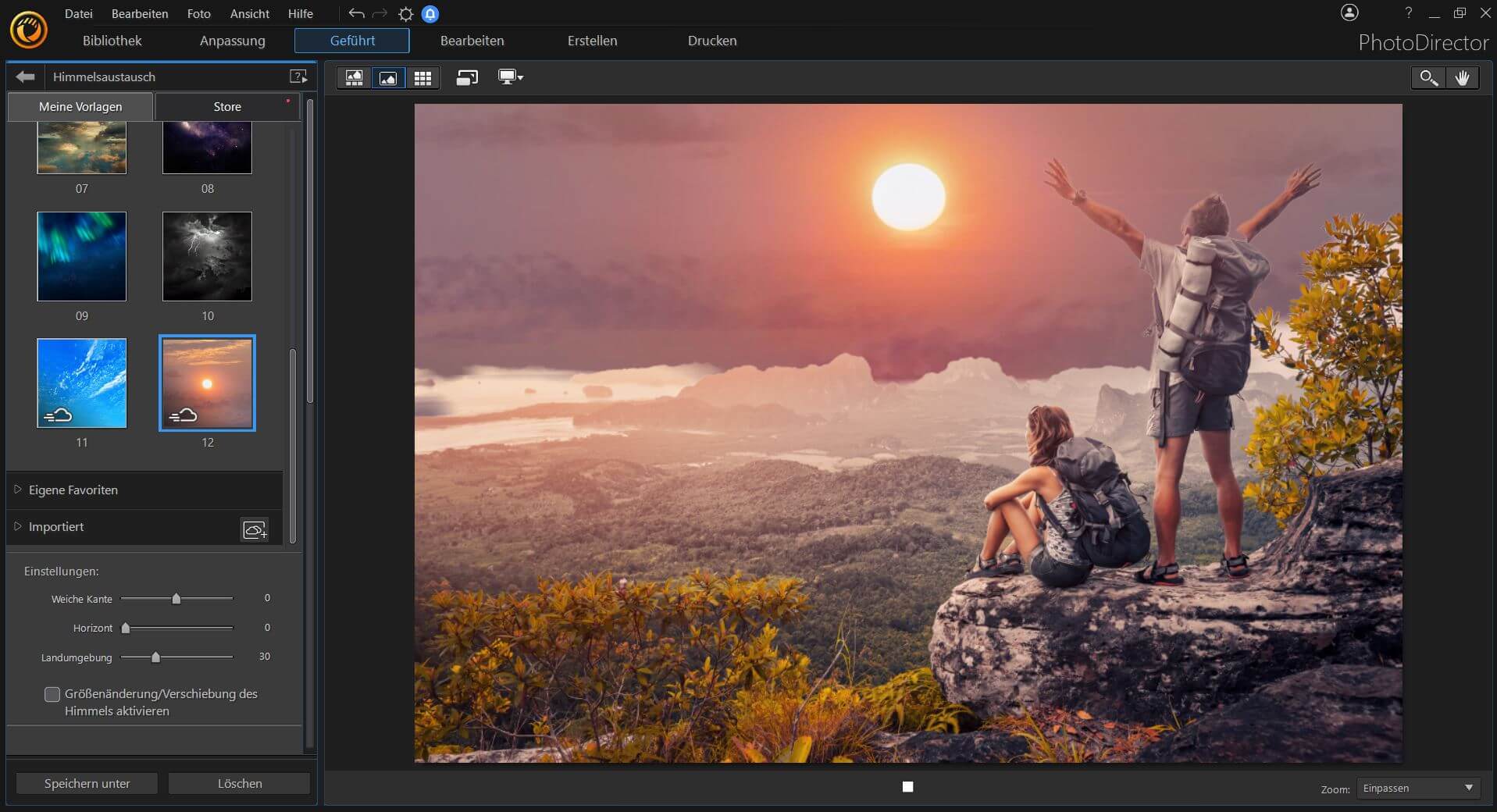This screenshot has width=1497, height=812.
Task: Open notifications via the blue bell icon
Action: (429, 13)
